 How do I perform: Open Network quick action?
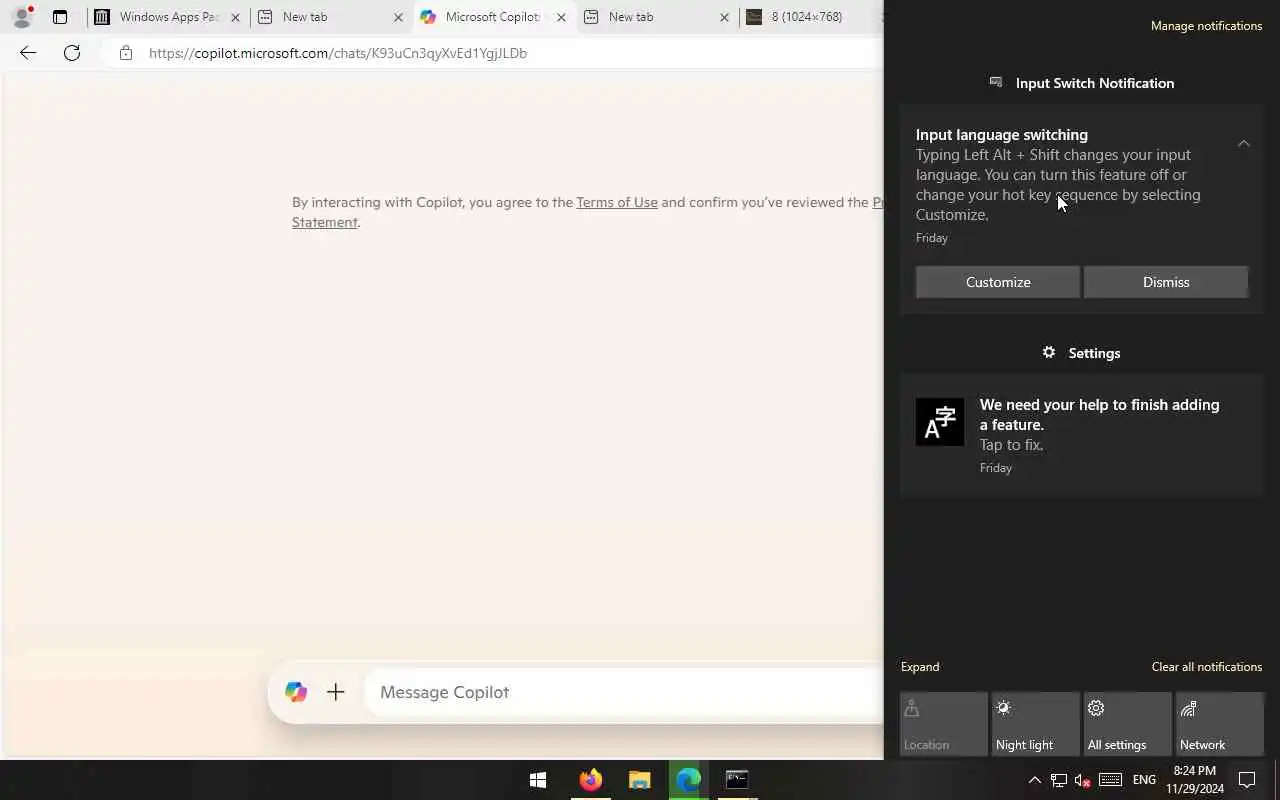tap(1220, 724)
